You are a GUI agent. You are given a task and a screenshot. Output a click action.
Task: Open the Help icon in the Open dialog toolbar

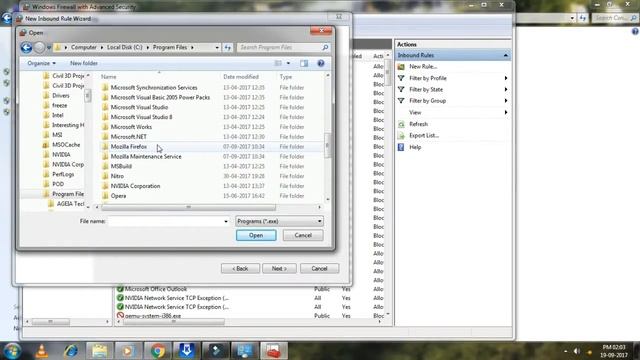pyautogui.click(x=321, y=63)
